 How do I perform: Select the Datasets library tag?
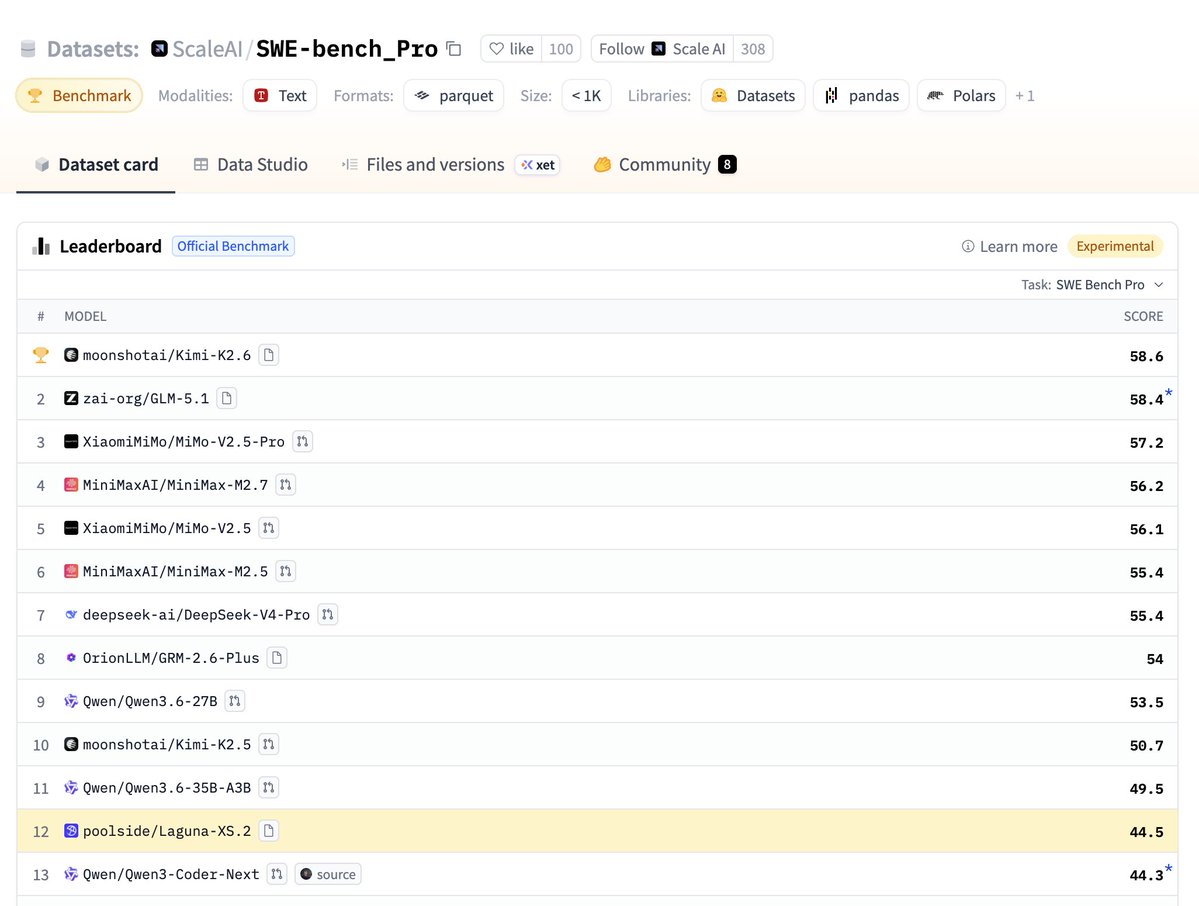(x=753, y=96)
